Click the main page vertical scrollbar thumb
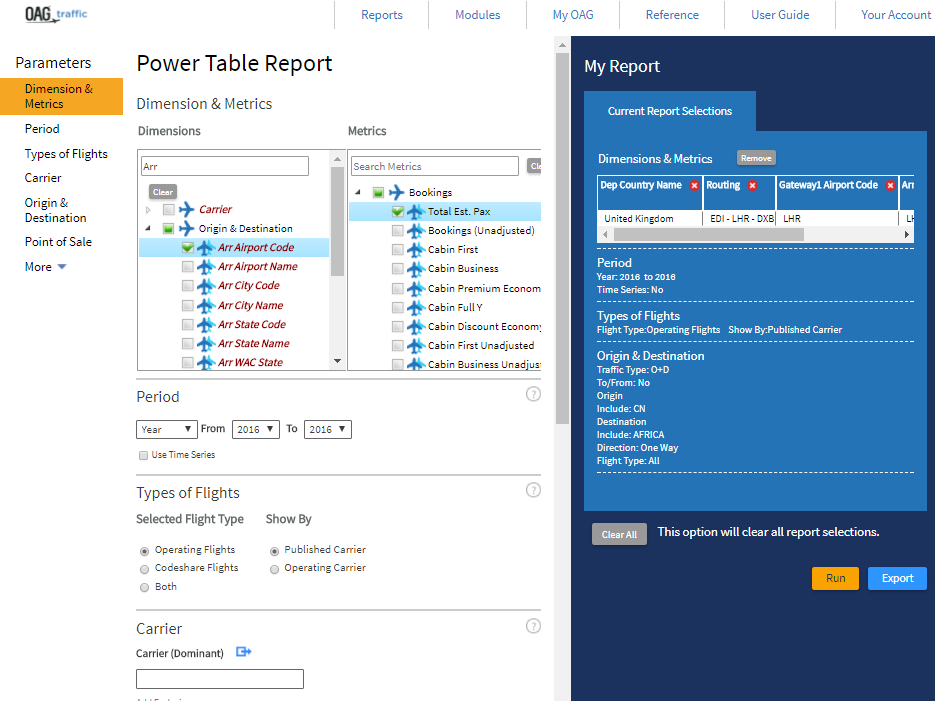935x701 pixels. tap(562, 238)
